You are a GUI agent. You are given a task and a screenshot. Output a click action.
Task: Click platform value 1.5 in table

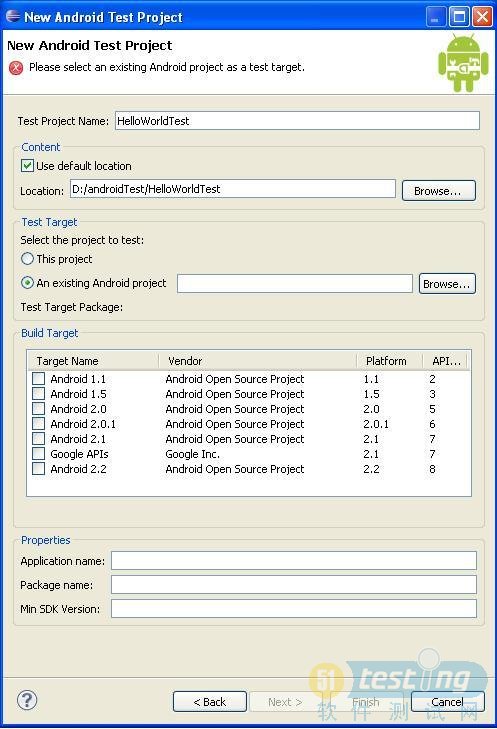[371, 394]
